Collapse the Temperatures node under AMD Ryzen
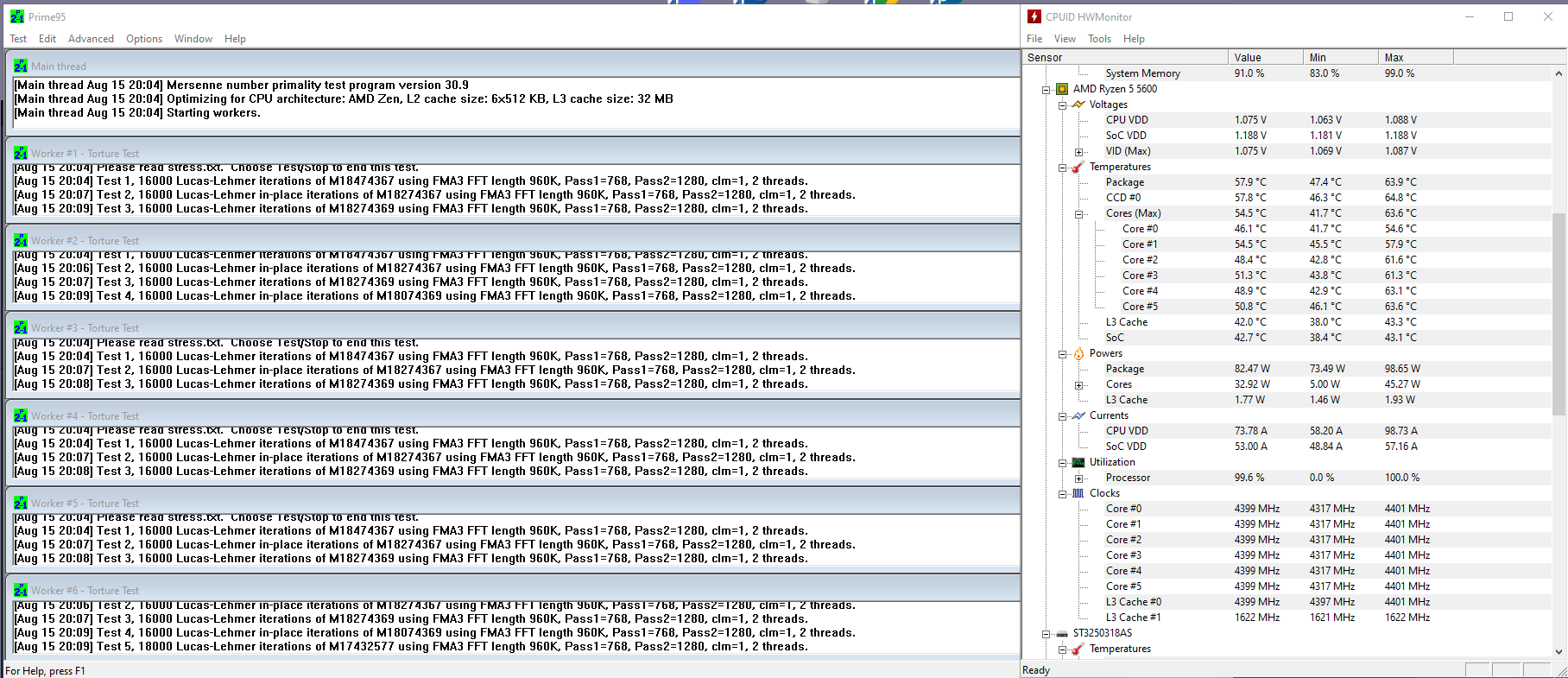 tap(1062, 167)
